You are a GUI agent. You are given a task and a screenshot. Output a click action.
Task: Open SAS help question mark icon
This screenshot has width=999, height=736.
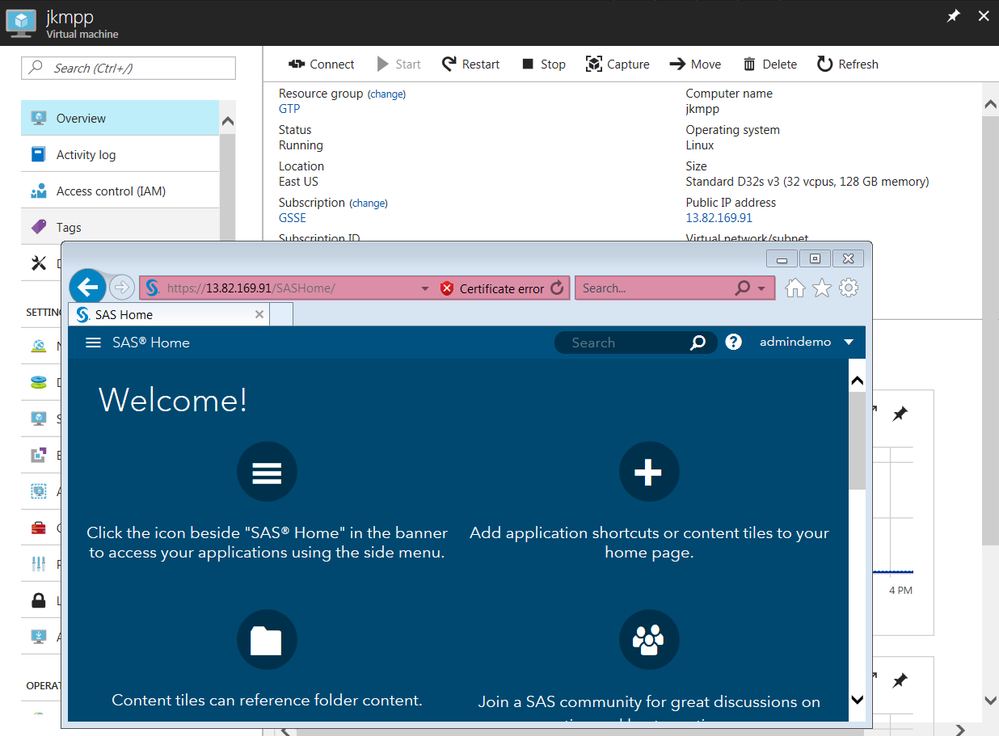pos(733,342)
